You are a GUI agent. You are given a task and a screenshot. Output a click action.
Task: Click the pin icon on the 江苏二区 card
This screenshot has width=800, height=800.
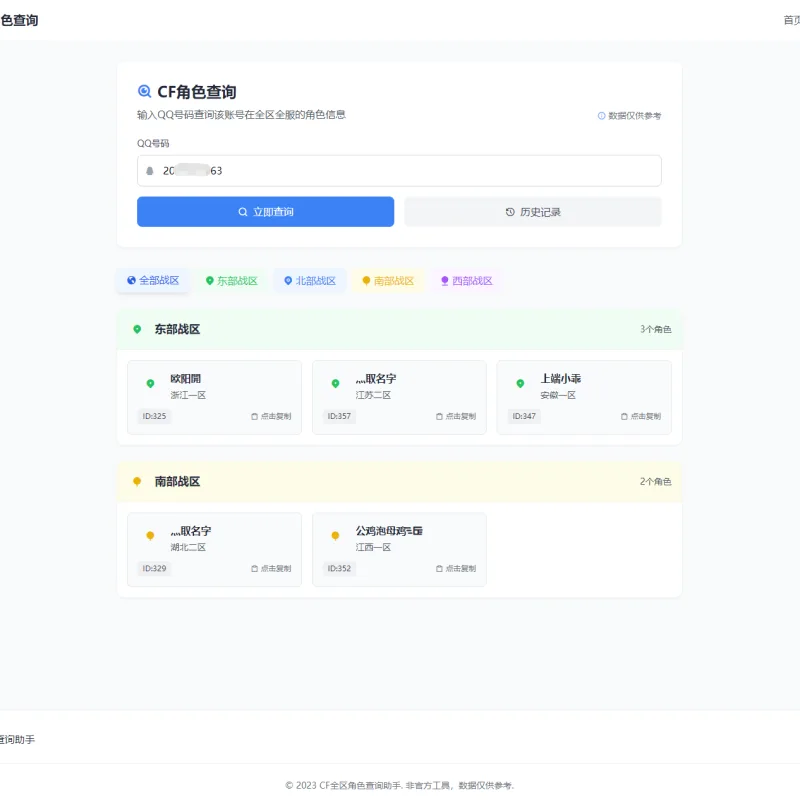tap(335, 383)
